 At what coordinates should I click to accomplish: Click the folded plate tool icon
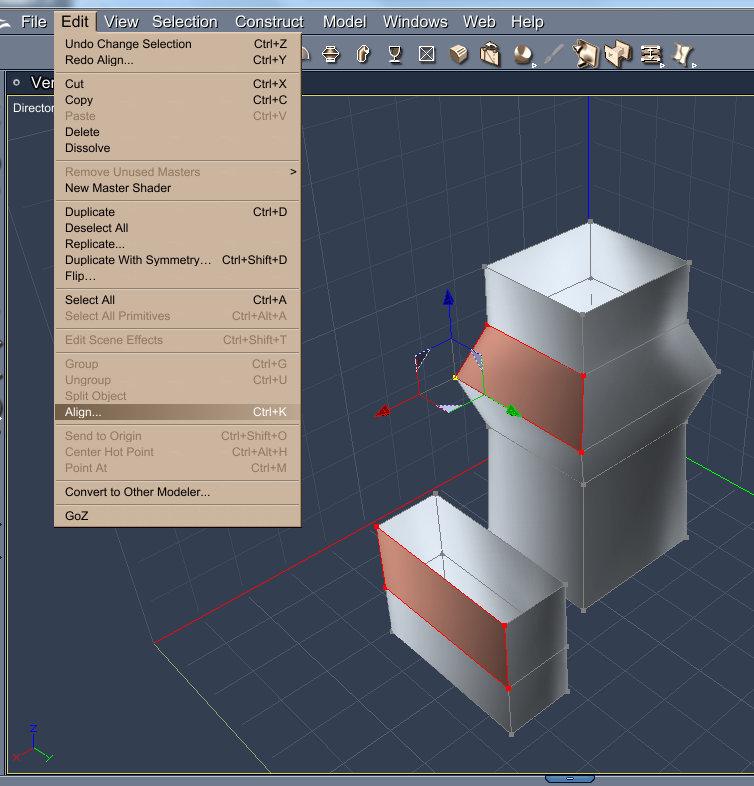tap(618, 54)
